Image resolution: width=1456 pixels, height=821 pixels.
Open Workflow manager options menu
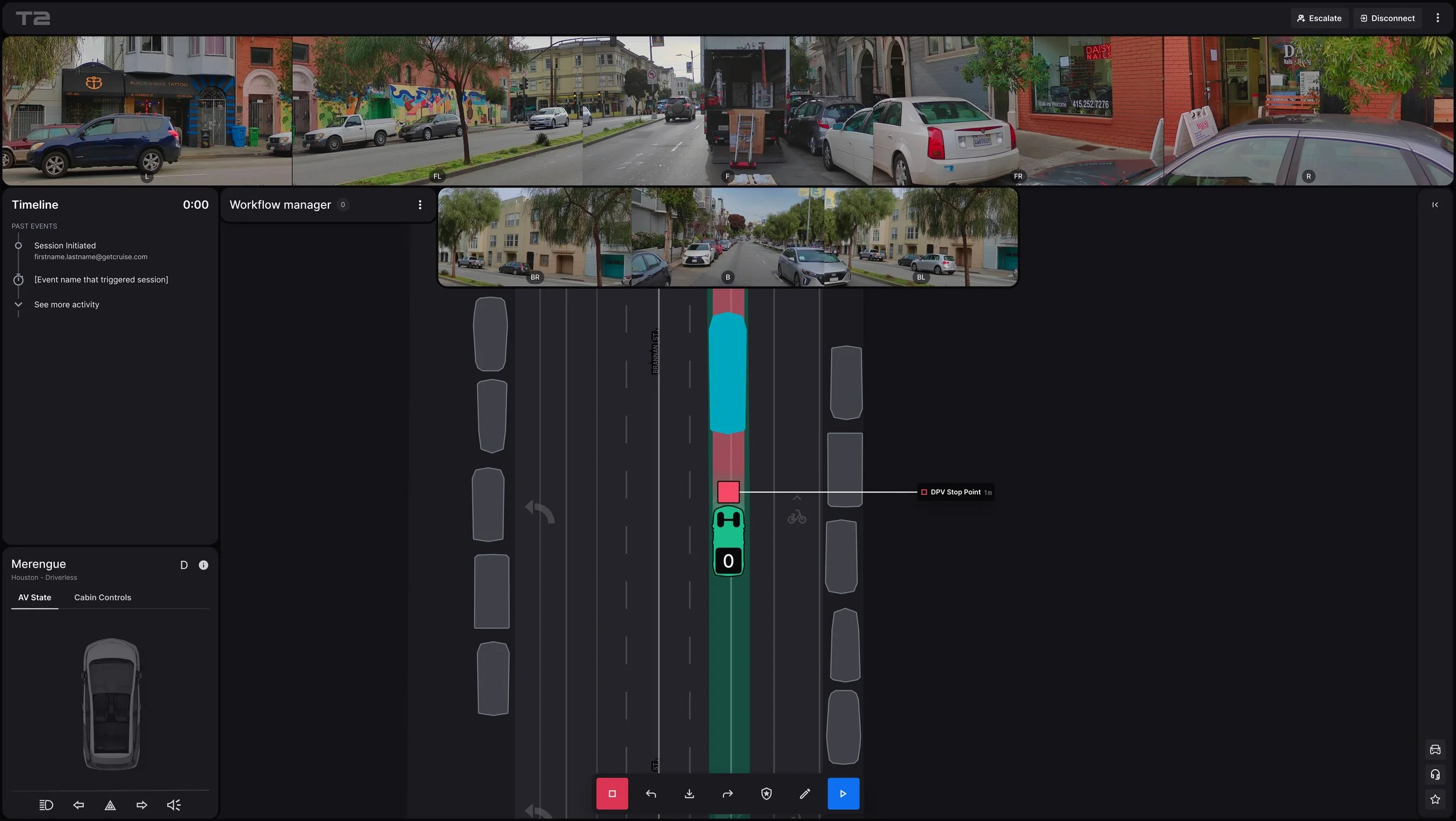point(420,205)
